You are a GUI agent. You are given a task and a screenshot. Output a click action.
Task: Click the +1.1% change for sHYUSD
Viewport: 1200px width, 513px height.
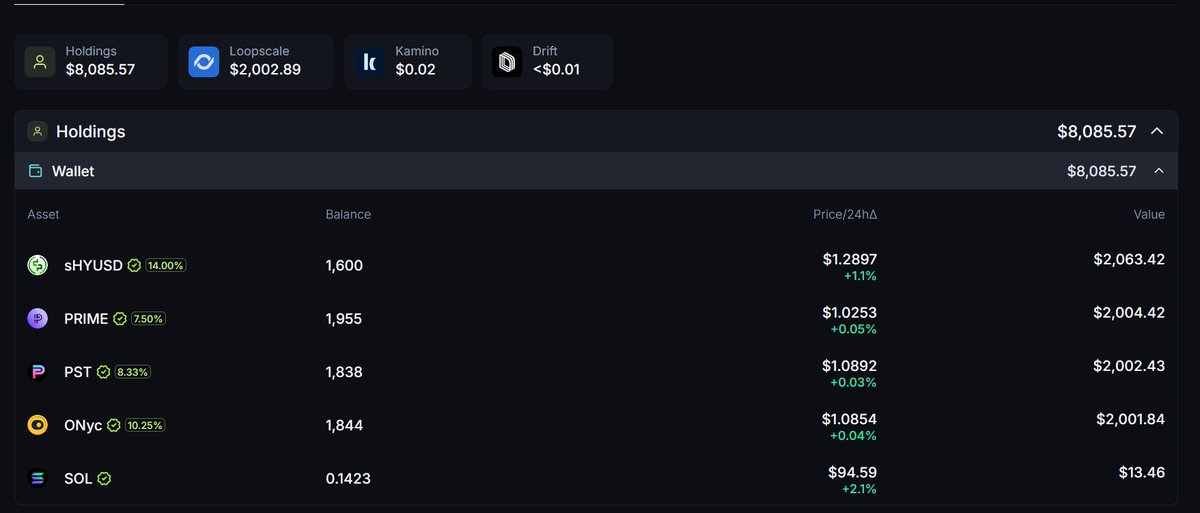click(859, 275)
